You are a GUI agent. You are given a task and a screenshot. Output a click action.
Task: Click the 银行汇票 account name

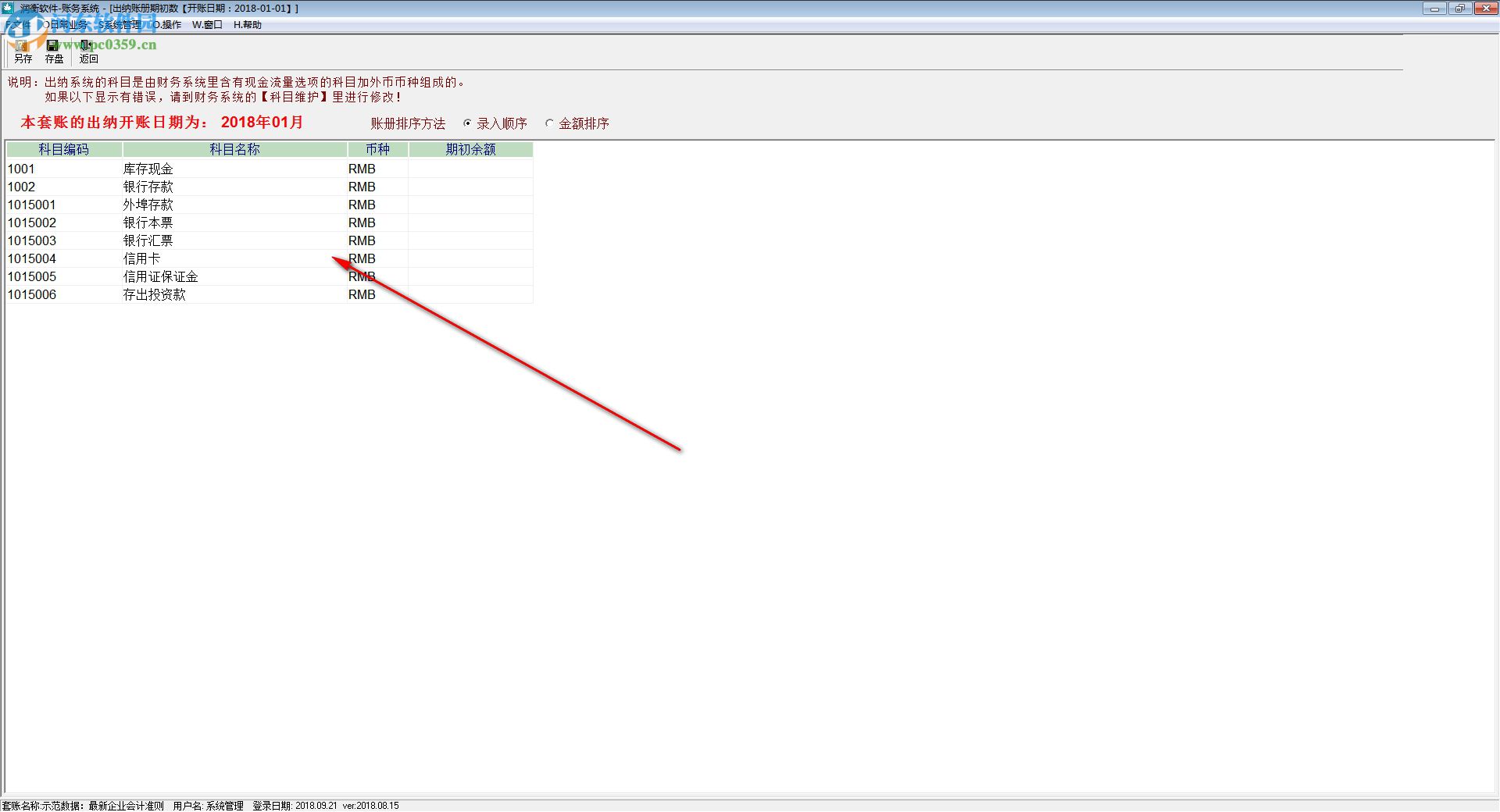tap(148, 240)
